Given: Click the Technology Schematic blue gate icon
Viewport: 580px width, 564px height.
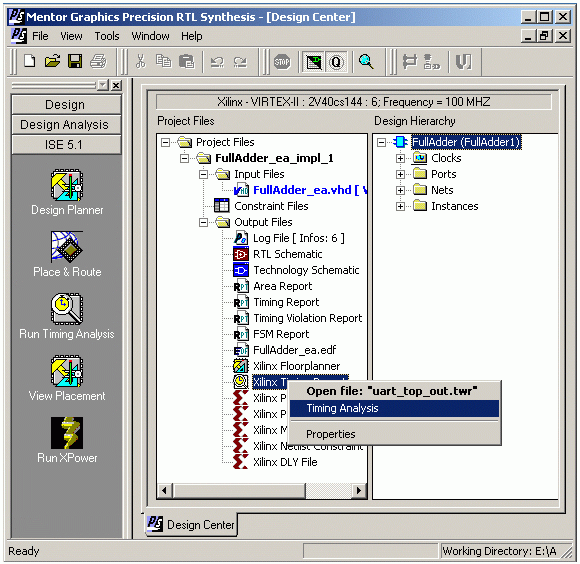Looking at the screenshot, I should [241, 270].
